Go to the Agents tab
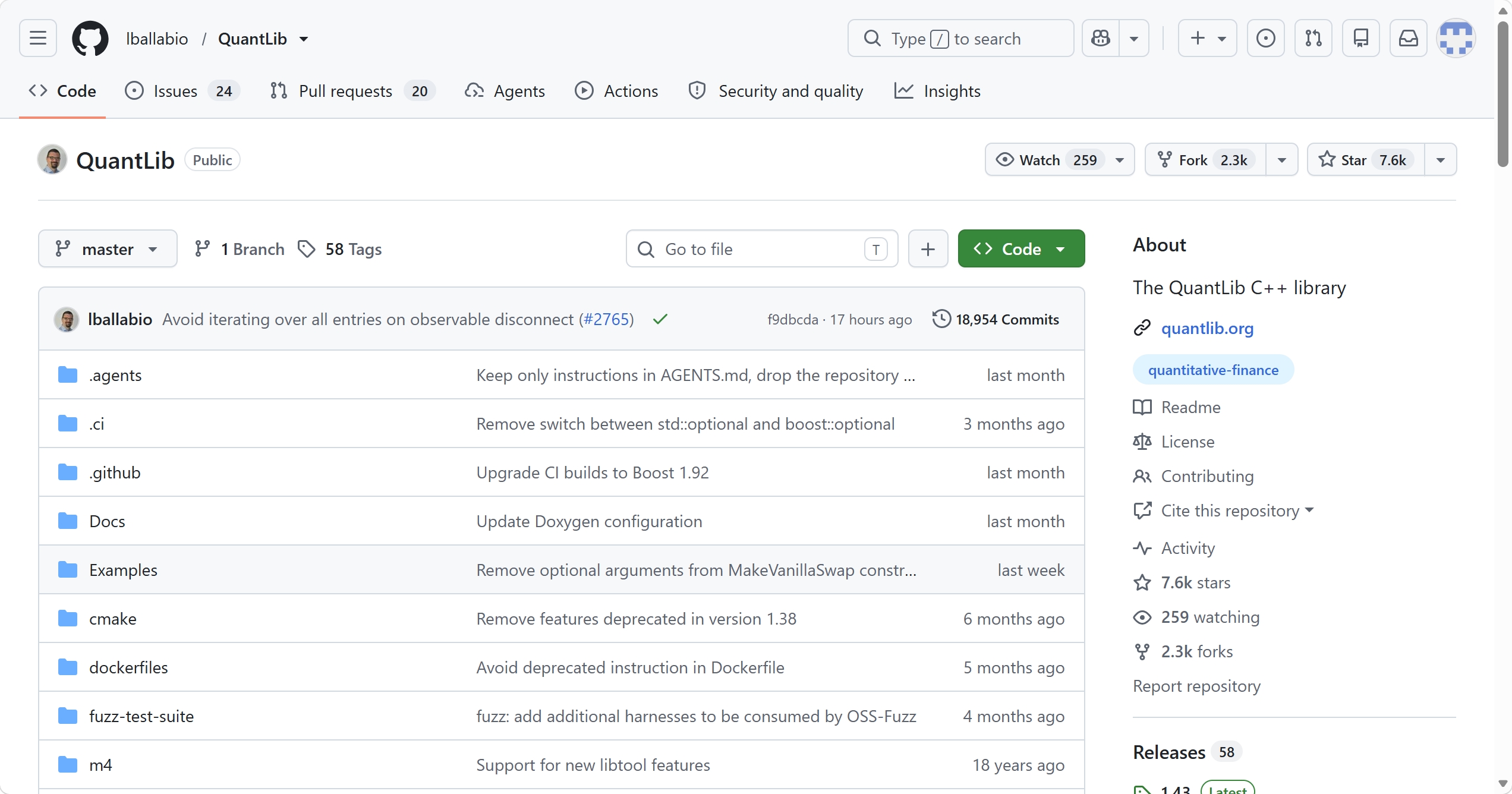Viewport: 1512px width, 794px height. coord(505,91)
